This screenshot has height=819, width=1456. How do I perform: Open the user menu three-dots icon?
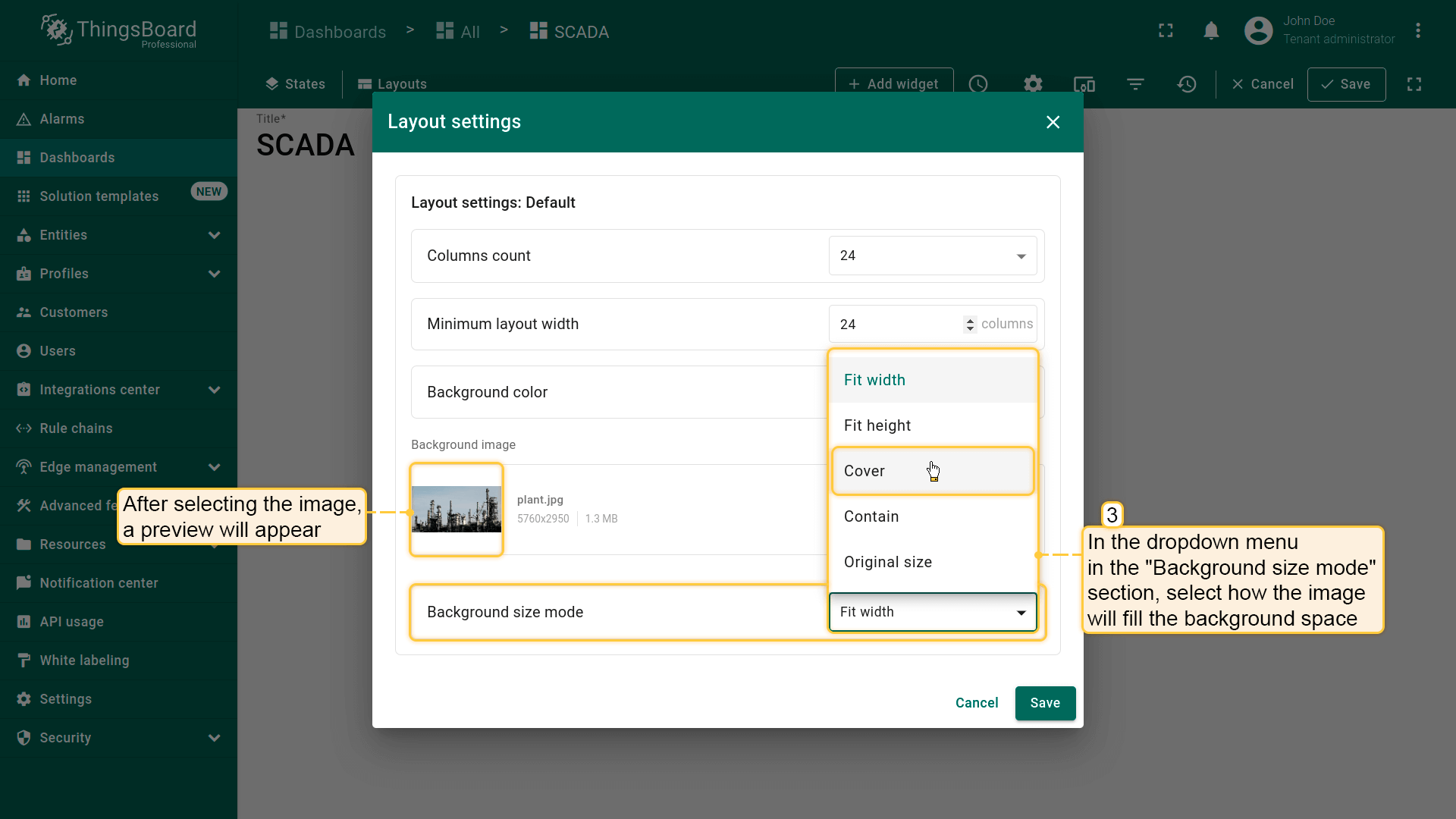tap(1417, 31)
